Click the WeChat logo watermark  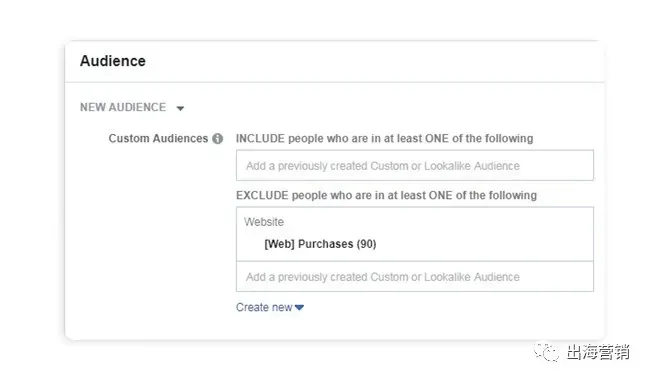(546, 352)
